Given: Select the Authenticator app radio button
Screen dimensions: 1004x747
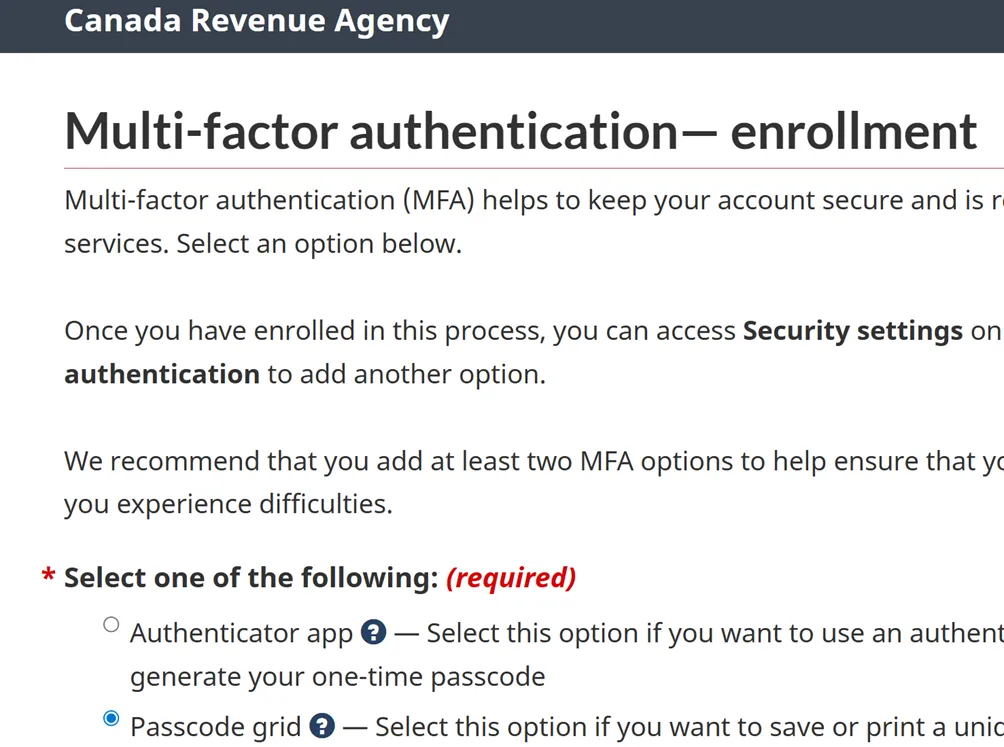Looking at the screenshot, I should 111,625.
